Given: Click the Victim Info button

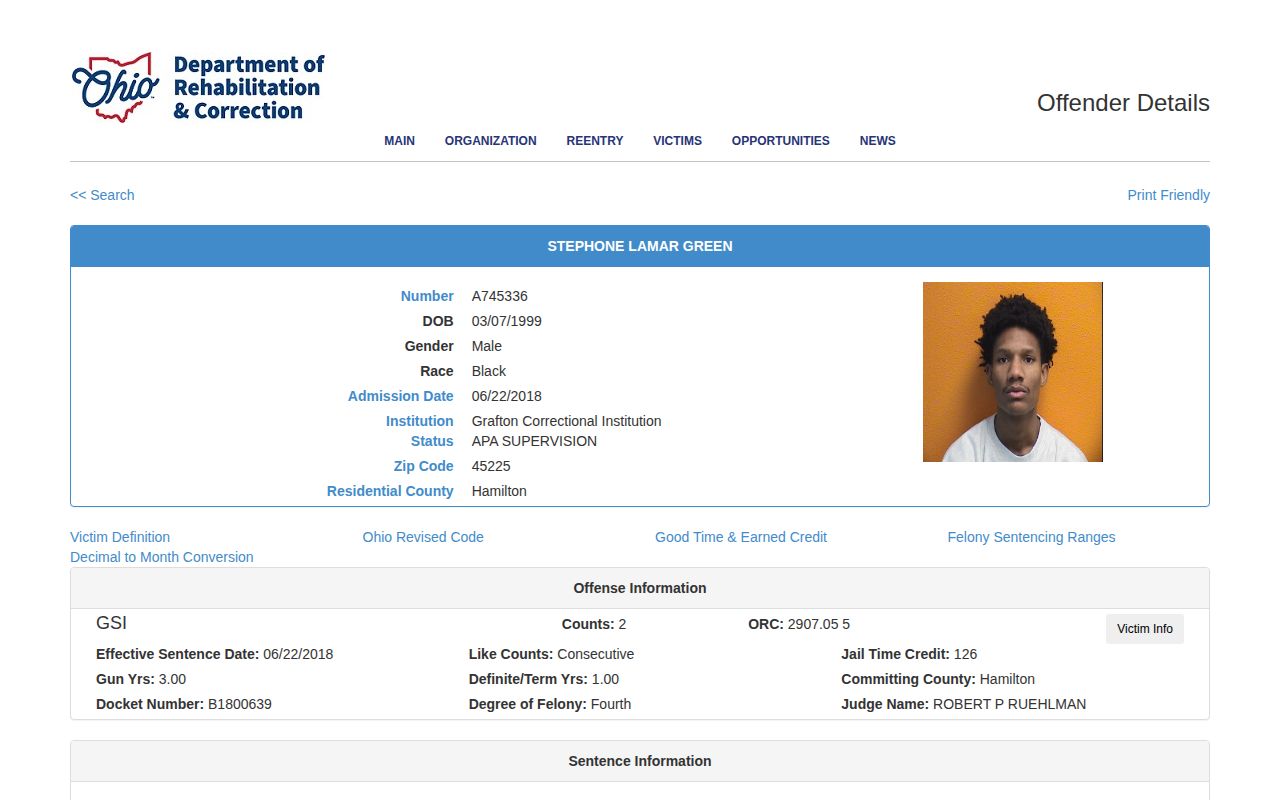Looking at the screenshot, I should click(x=1145, y=629).
